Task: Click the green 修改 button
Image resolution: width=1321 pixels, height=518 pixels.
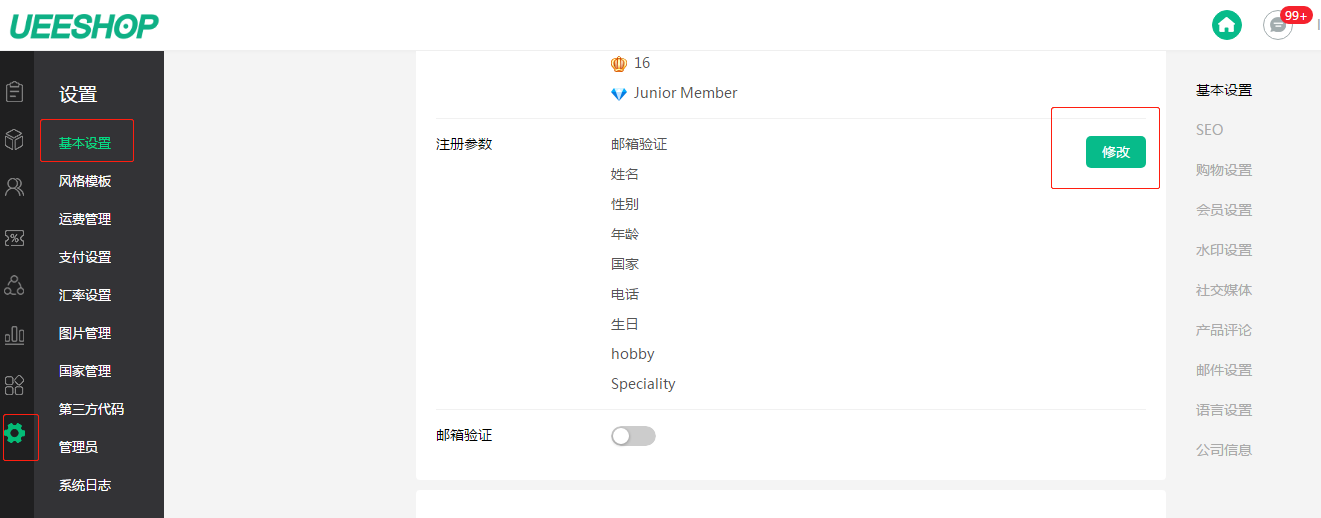Action: pos(1115,152)
